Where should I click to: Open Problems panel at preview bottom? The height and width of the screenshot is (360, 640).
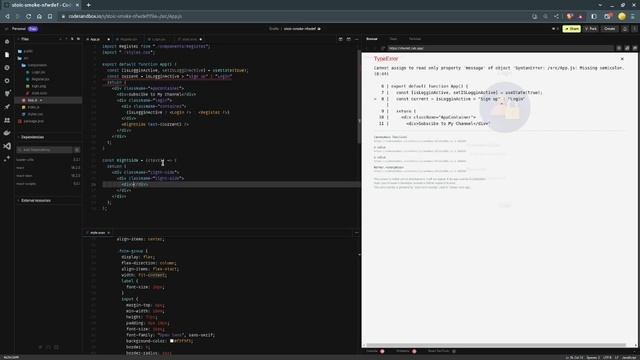(402, 351)
